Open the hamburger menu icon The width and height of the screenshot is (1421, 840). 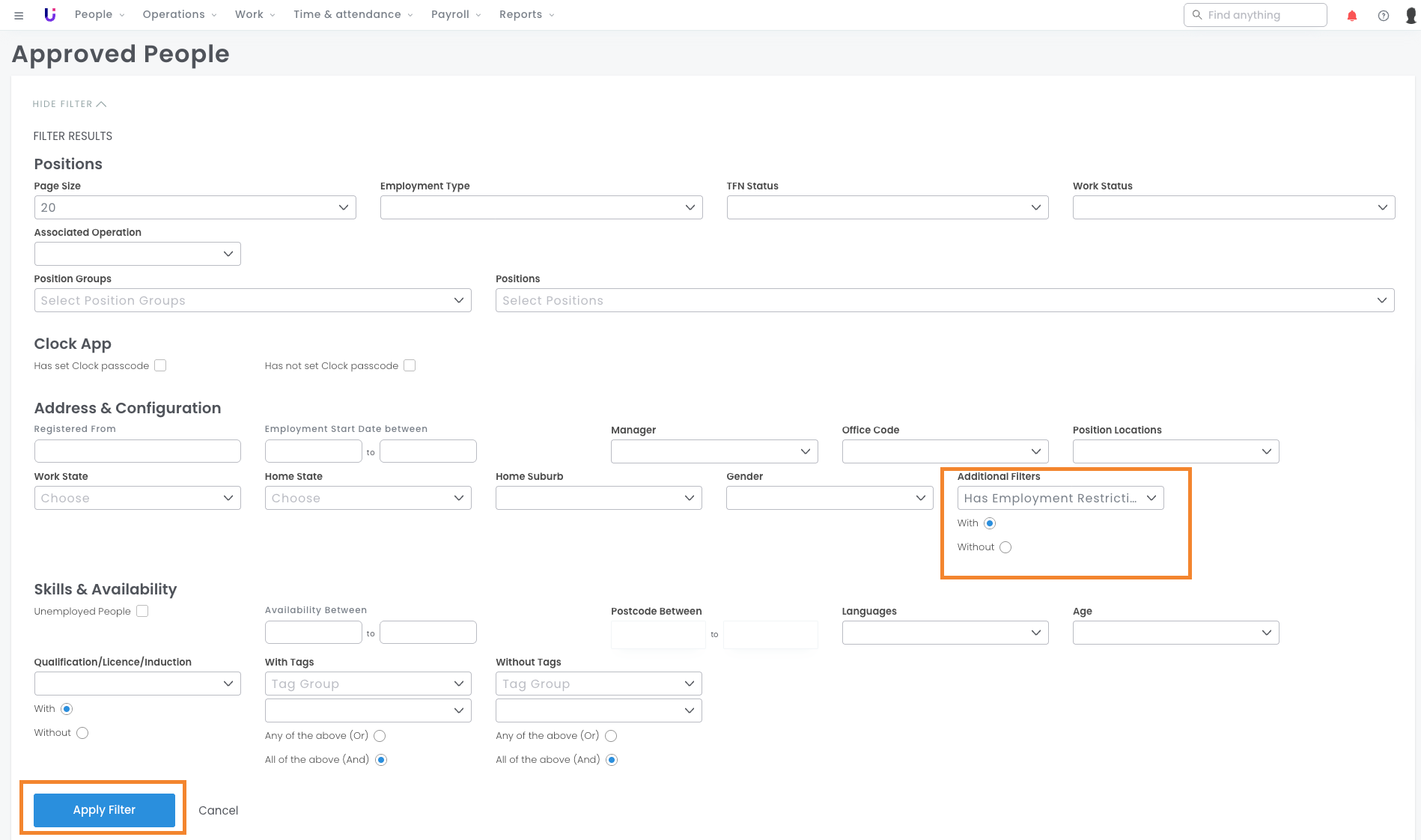click(x=19, y=15)
